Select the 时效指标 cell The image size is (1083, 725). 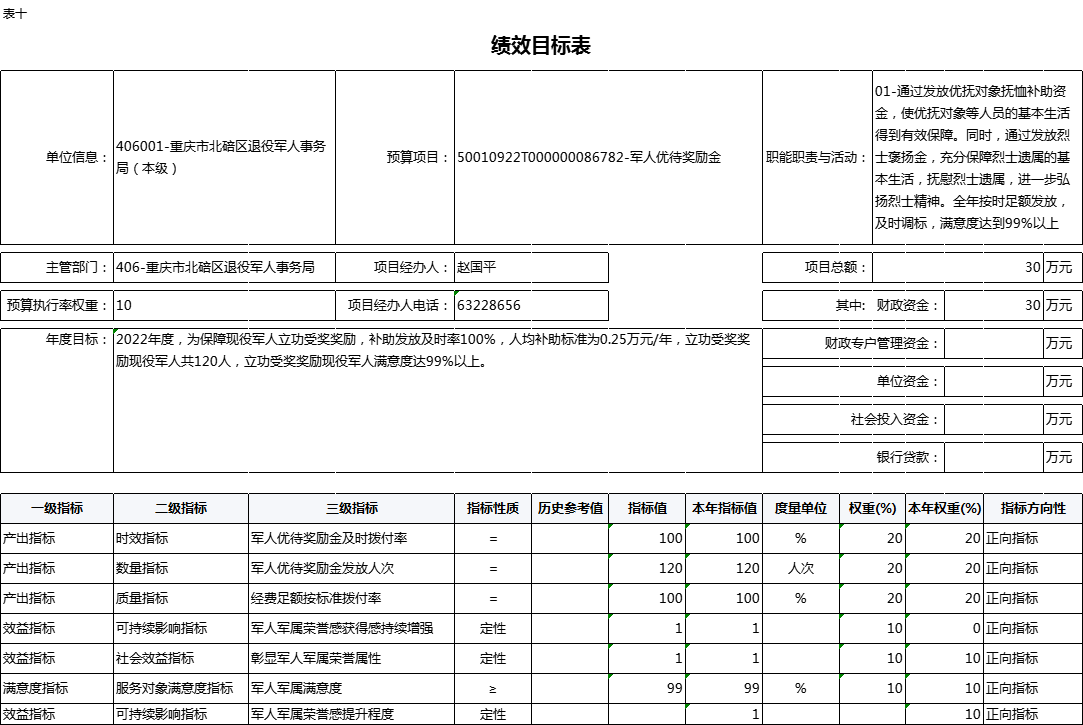point(181,539)
